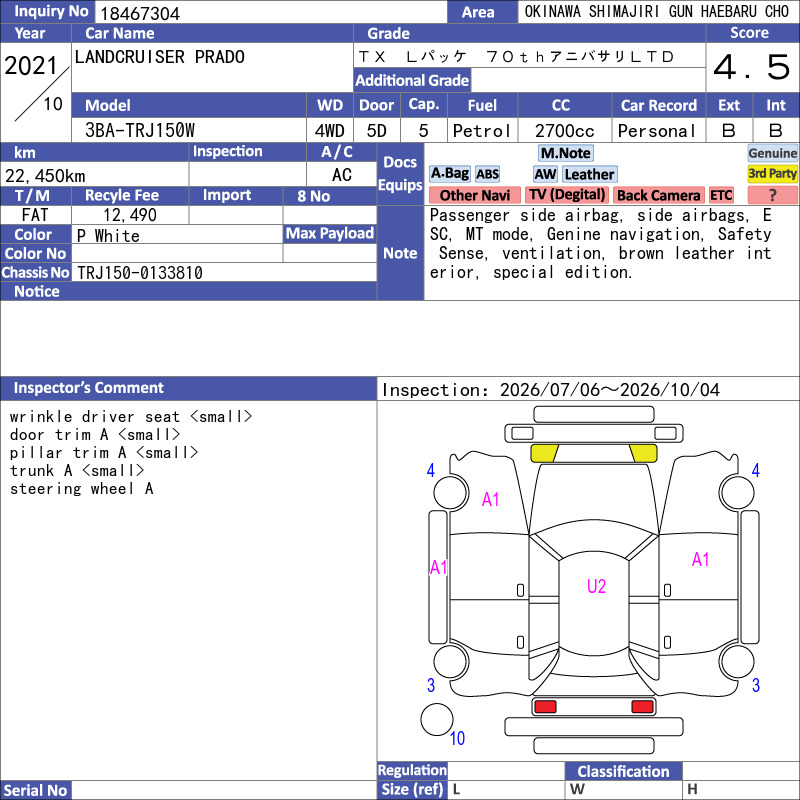Select the yellow 3rd Party badge
The image size is (800, 800).
772,174
